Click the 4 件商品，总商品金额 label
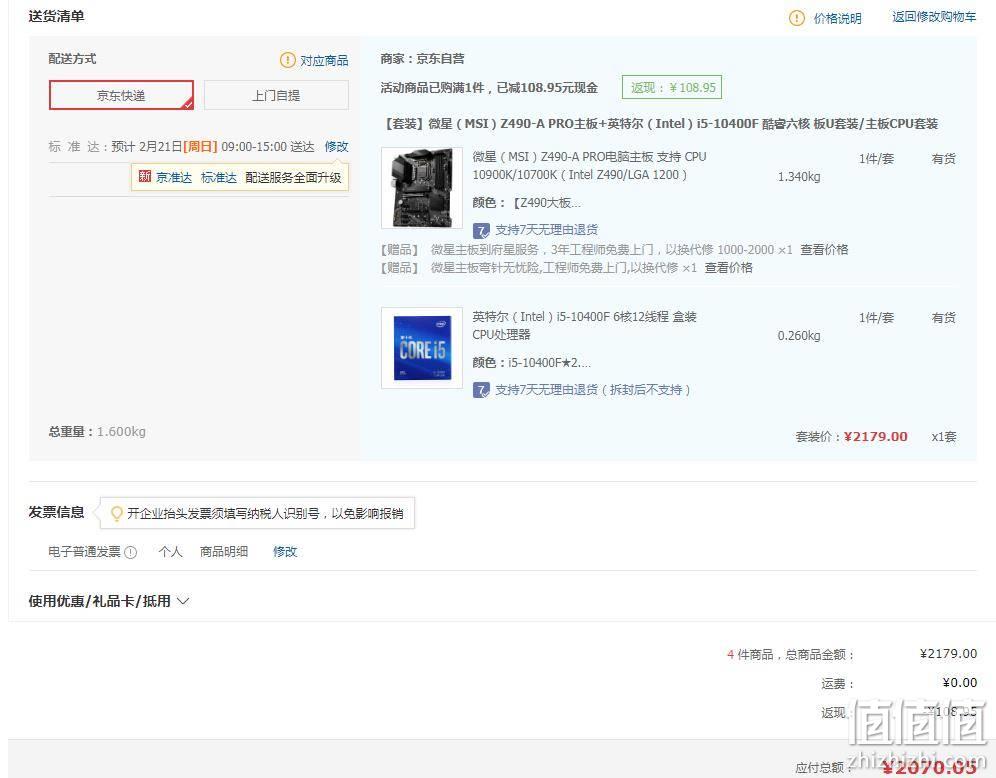Screen dimensions: 996x778 coord(791,654)
